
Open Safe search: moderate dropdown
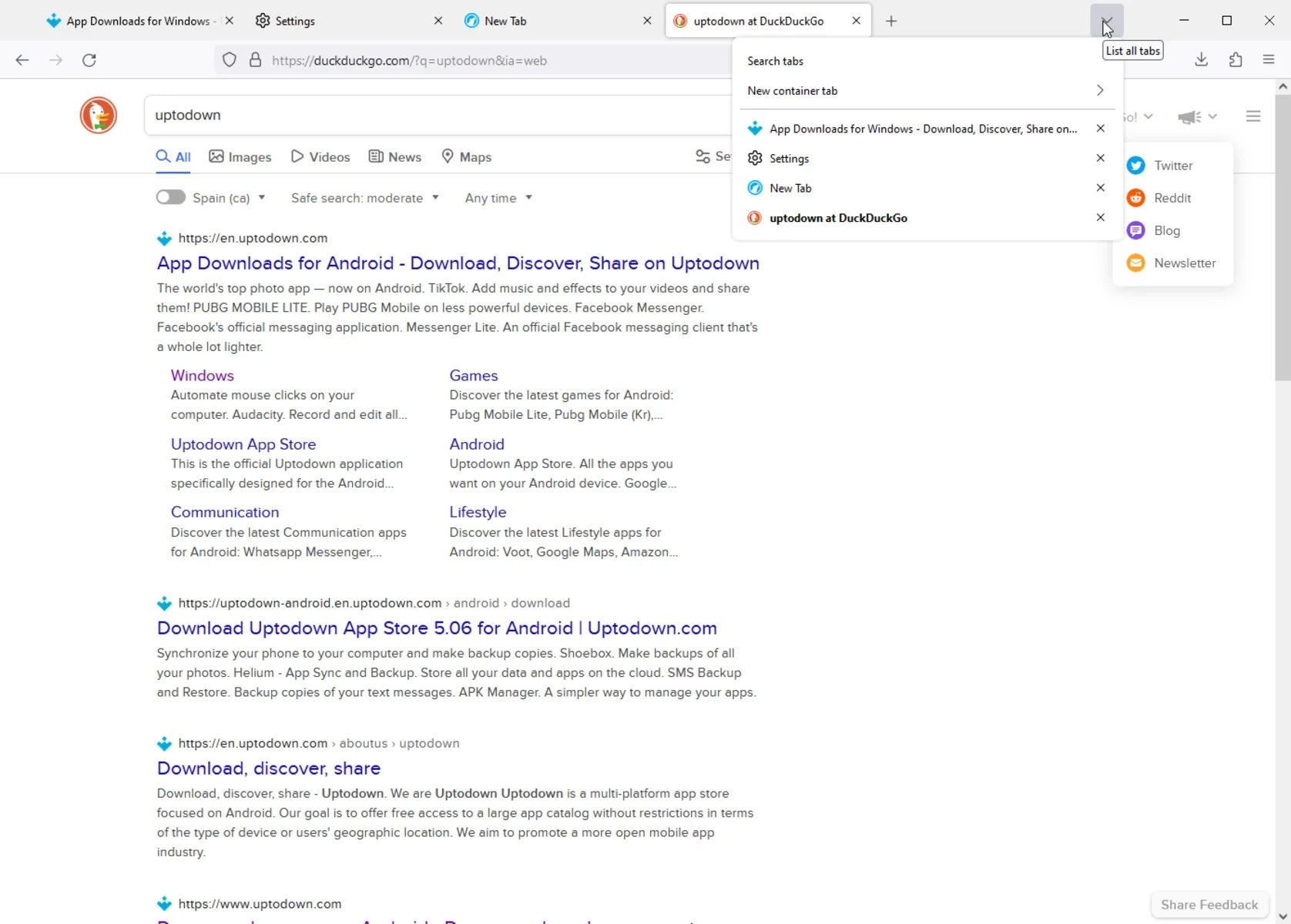(365, 198)
